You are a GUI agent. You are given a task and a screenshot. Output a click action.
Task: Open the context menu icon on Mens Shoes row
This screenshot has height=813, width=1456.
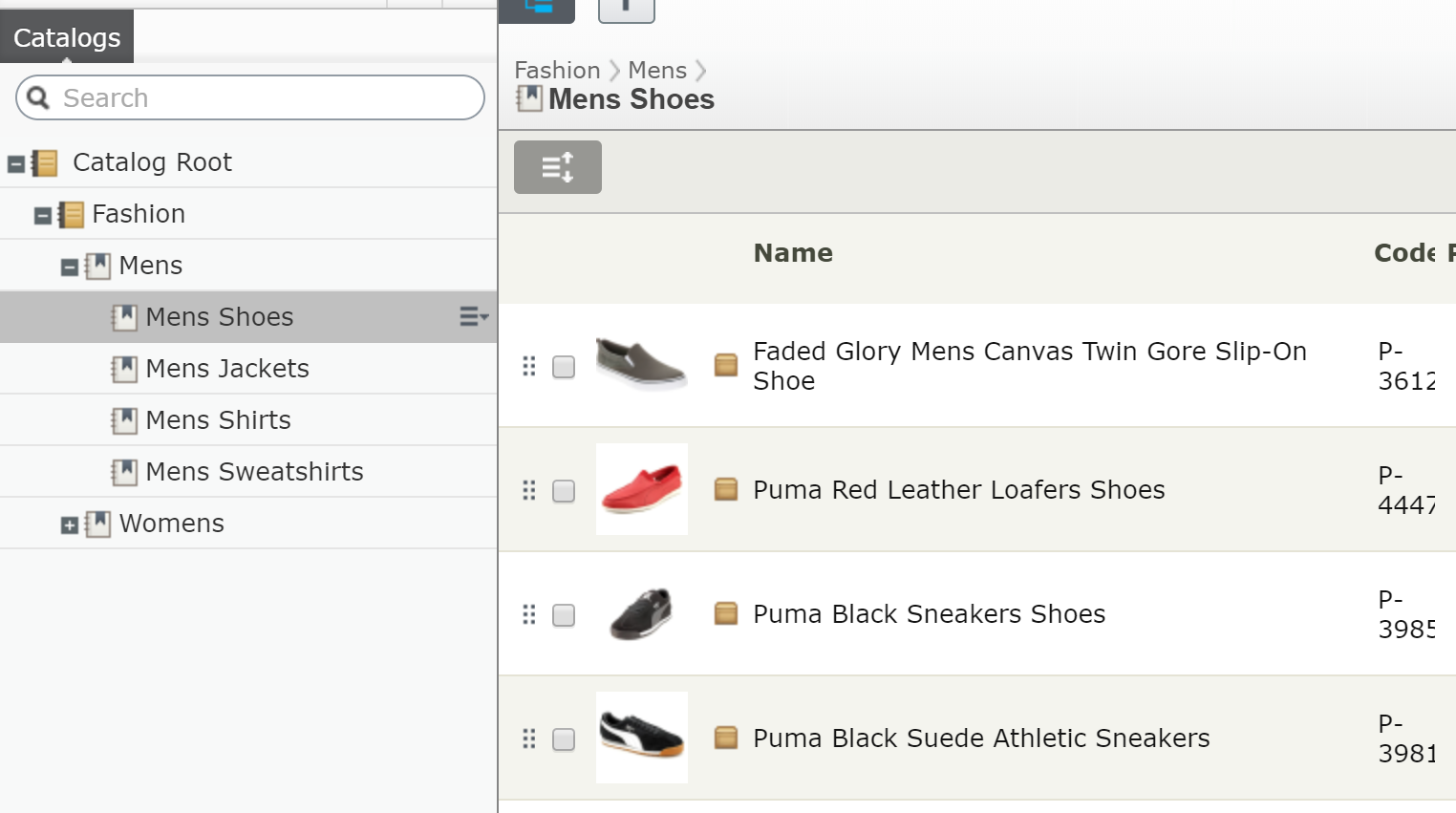(472, 316)
